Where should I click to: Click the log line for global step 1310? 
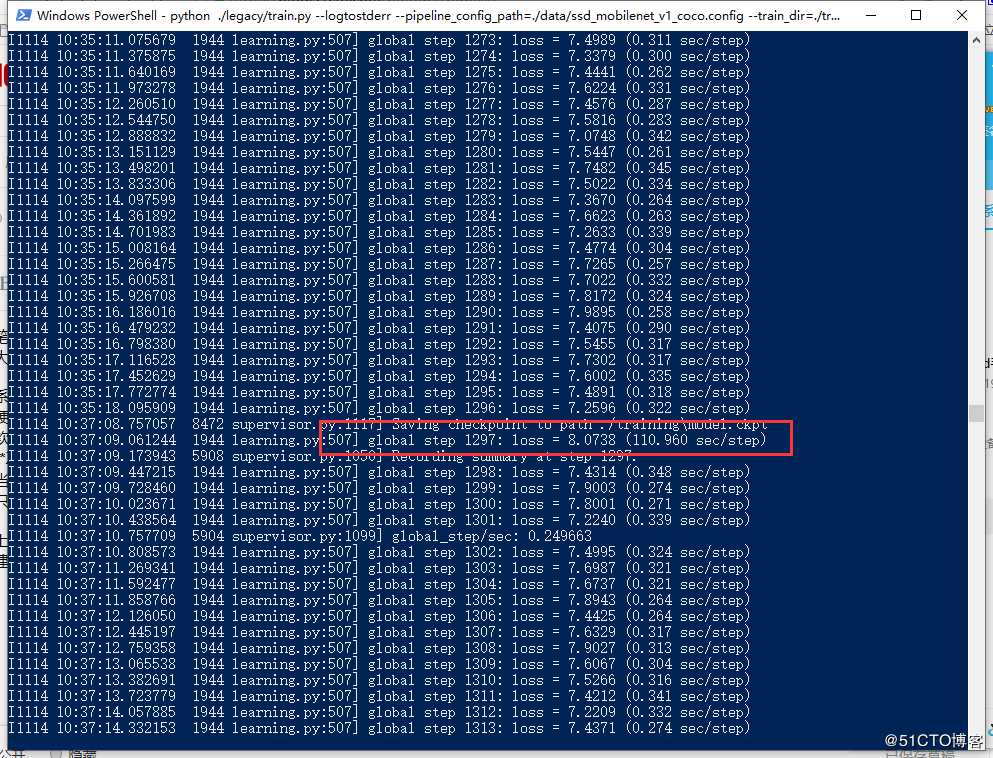point(379,679)
